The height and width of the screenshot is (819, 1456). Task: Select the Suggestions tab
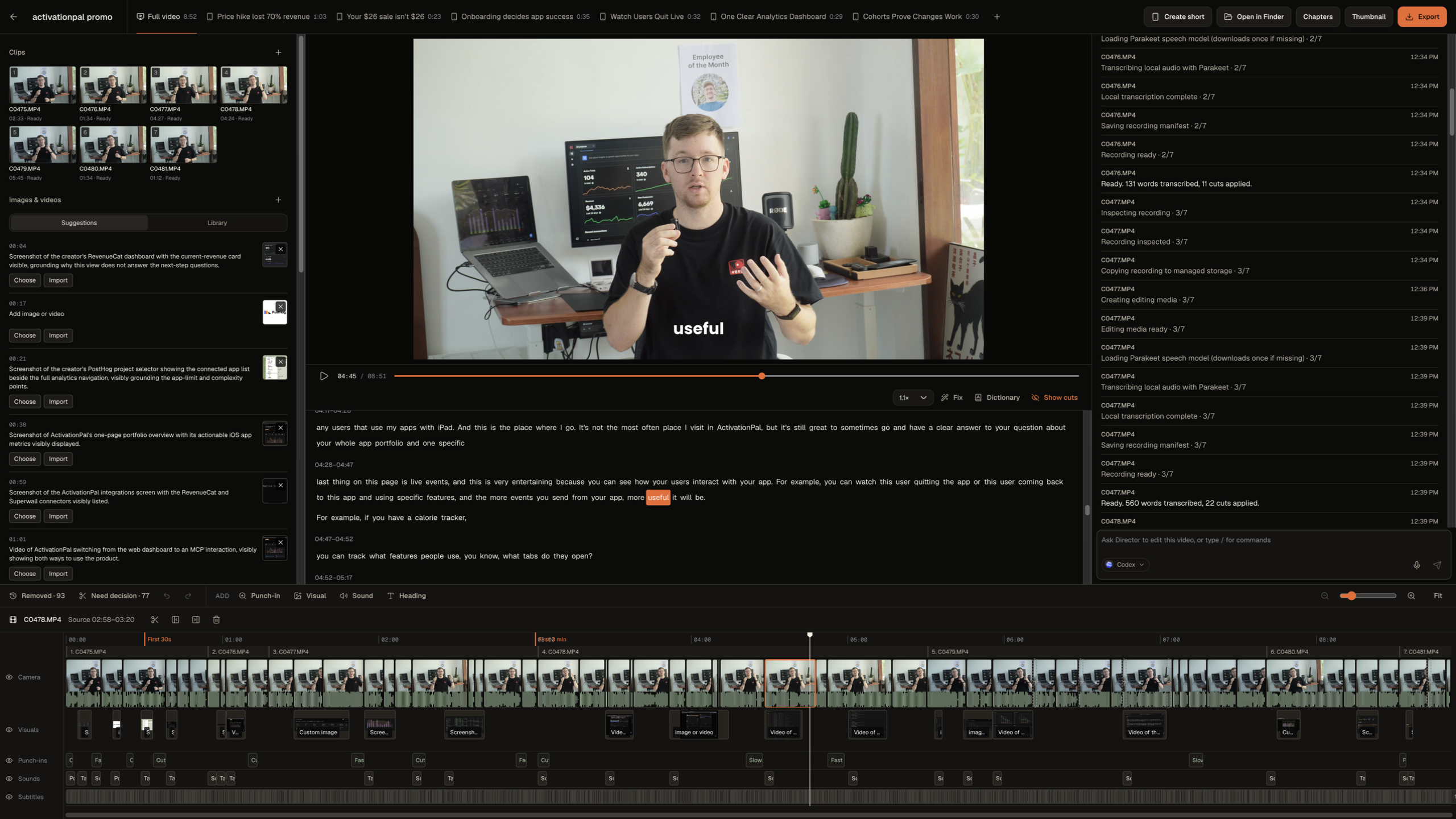coord(79,223)
